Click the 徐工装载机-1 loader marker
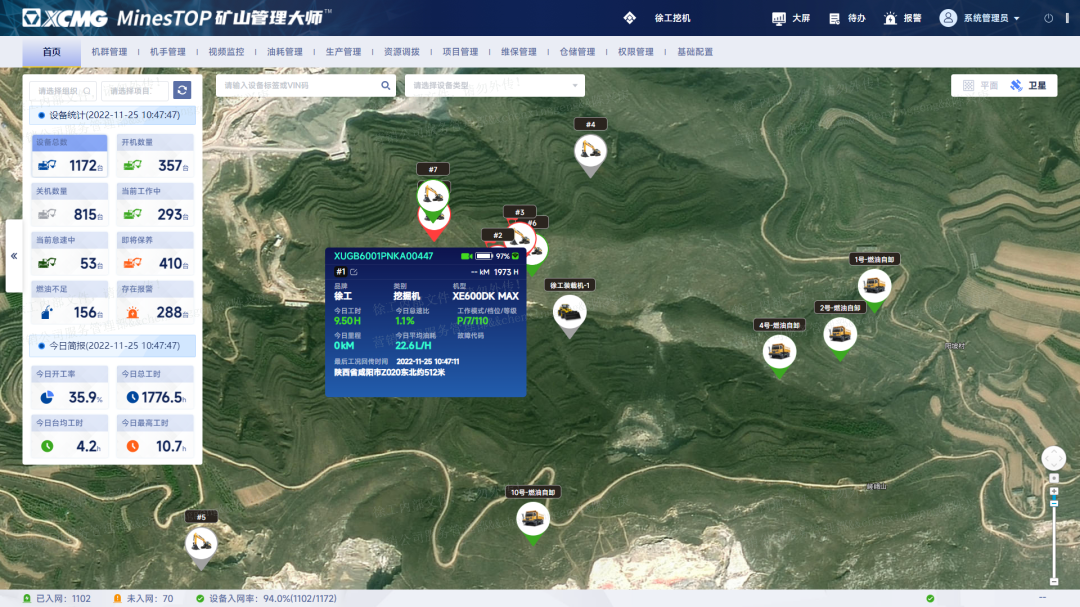 click(570, 312)
